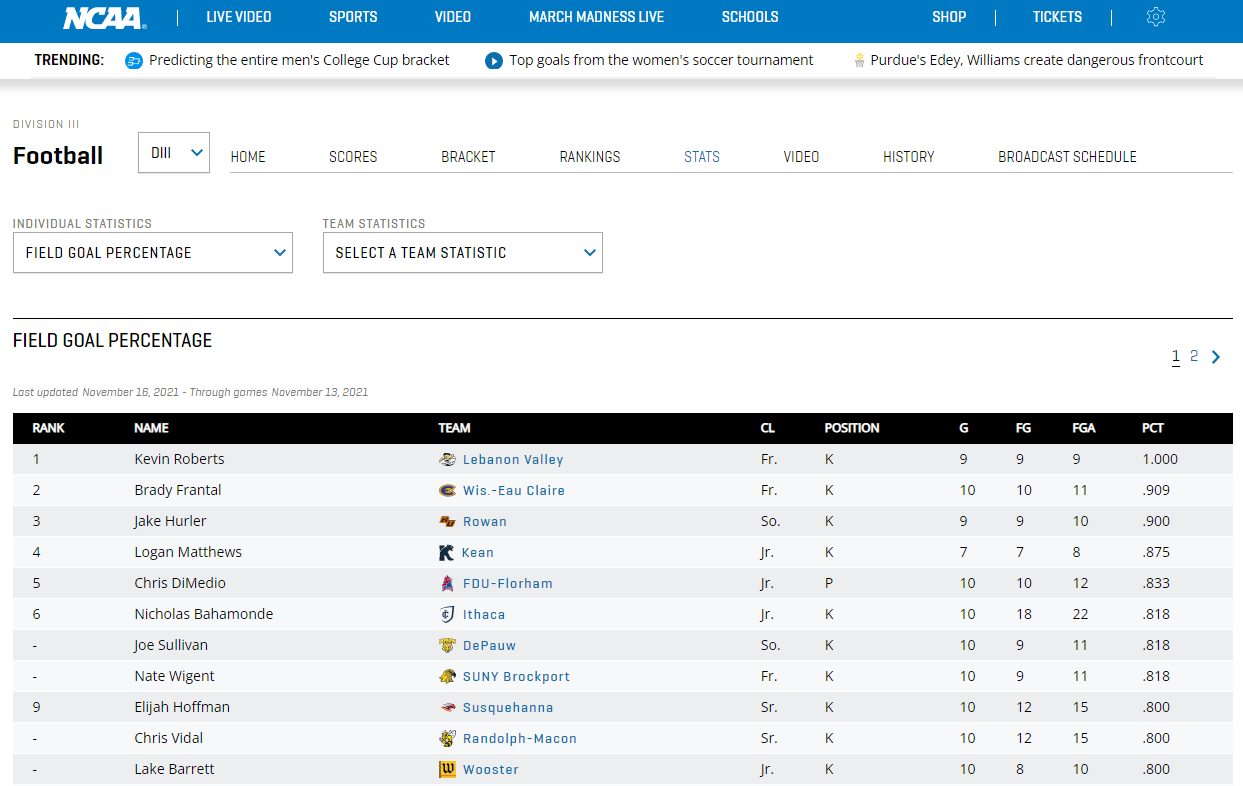
Task: Open the Wooster team link
Action: 491,770
